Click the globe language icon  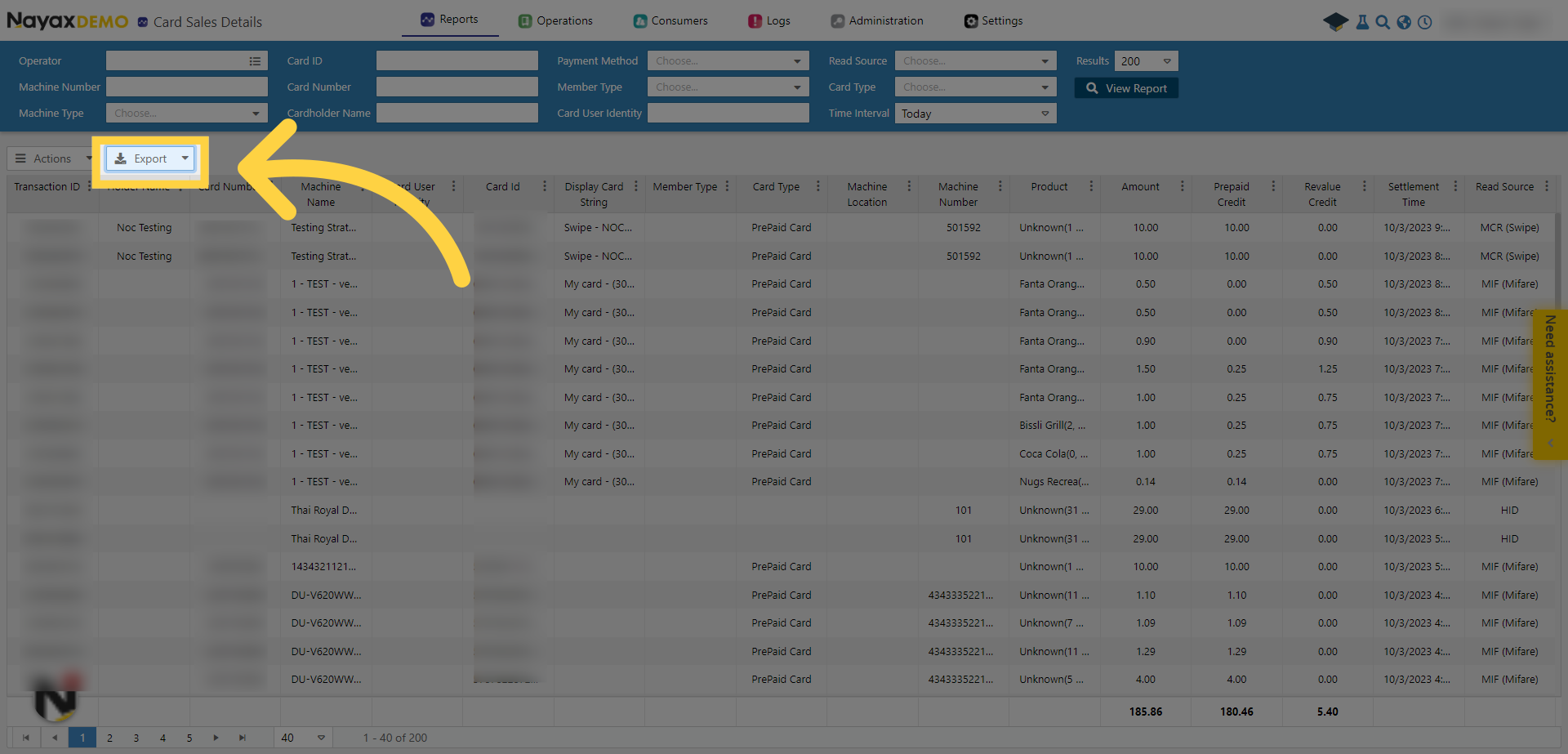click(1404, 22)
